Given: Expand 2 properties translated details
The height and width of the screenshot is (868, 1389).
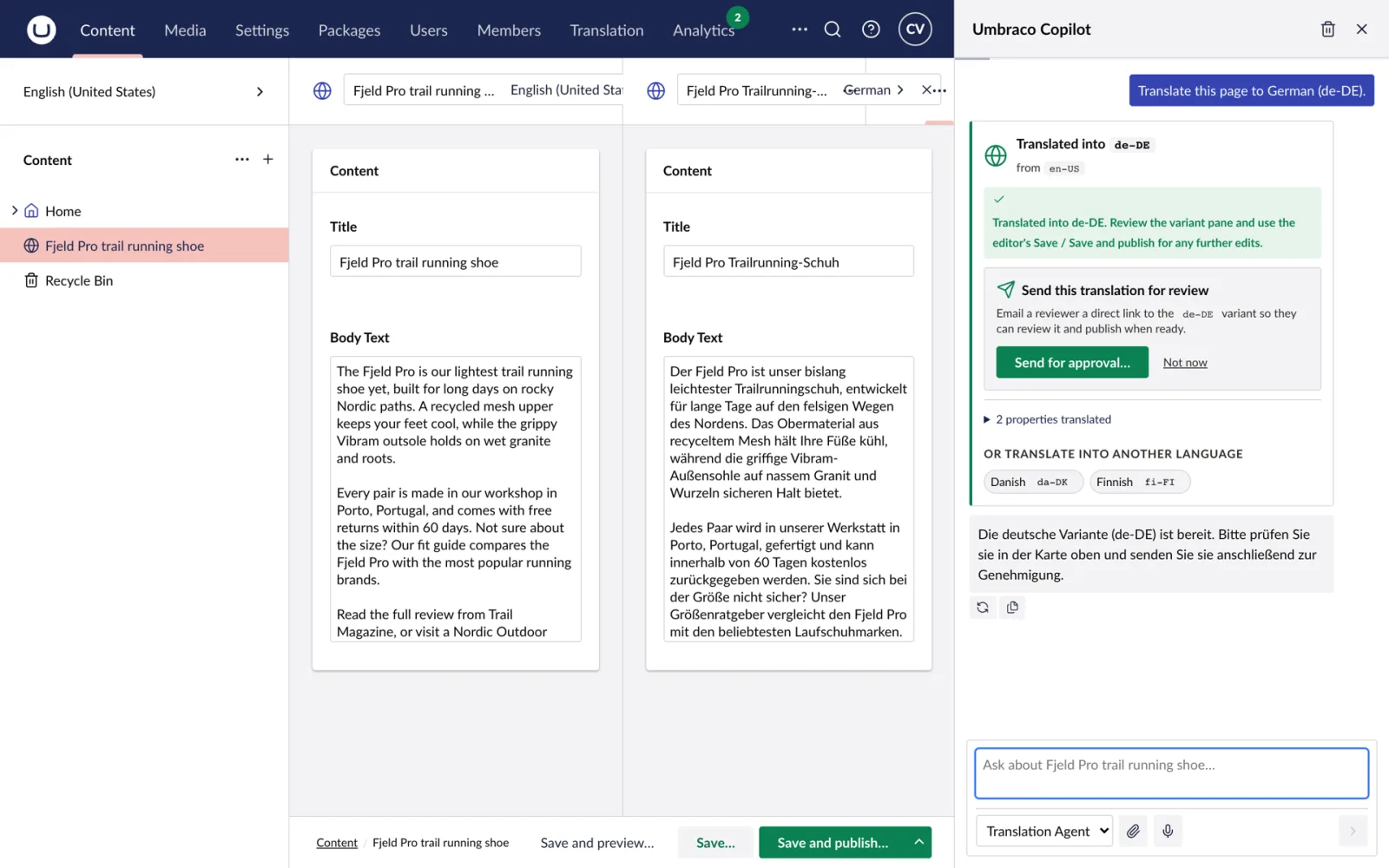Looking at the screenshot, I should point(1047,419).
